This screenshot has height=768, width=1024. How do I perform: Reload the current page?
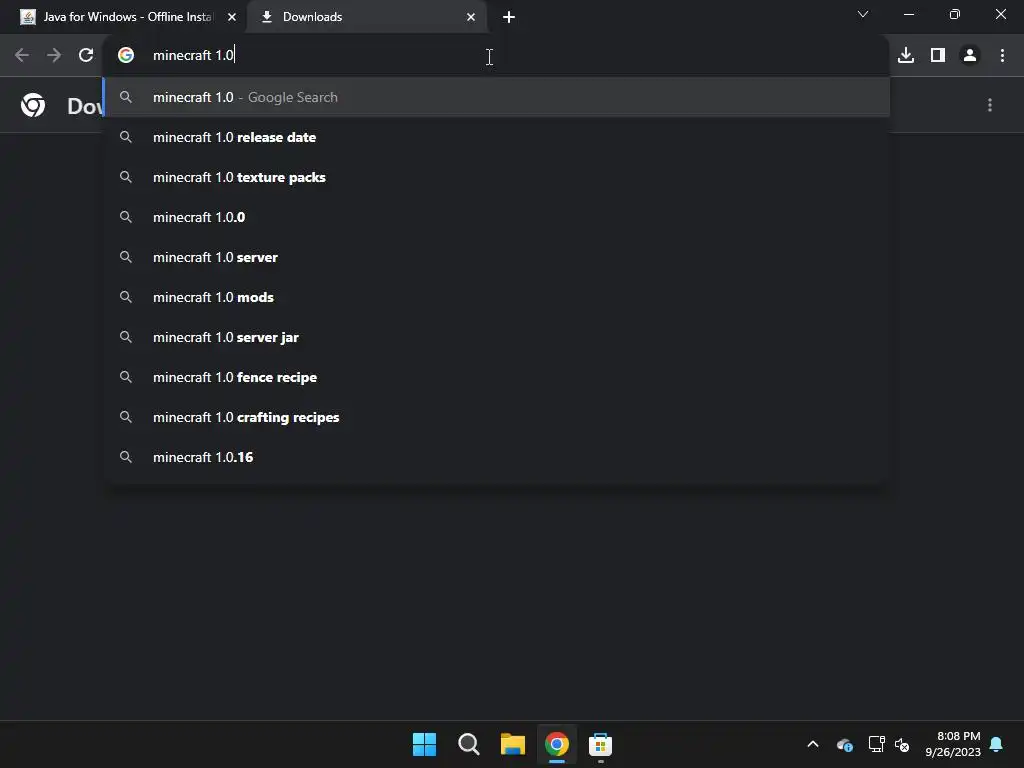pyautogui.click(x=86, y=56)
